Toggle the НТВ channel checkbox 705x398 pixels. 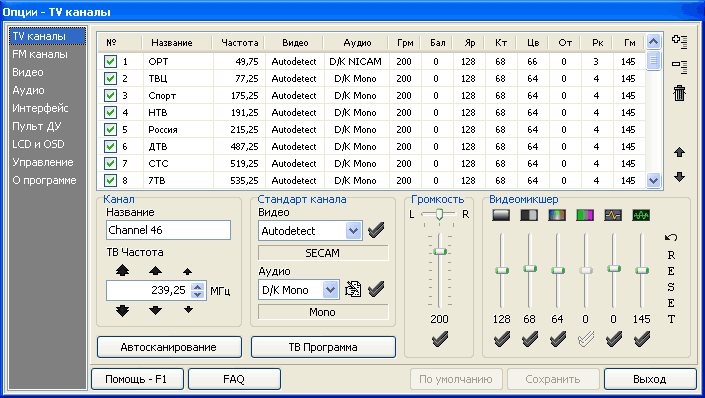click(110, 112)
